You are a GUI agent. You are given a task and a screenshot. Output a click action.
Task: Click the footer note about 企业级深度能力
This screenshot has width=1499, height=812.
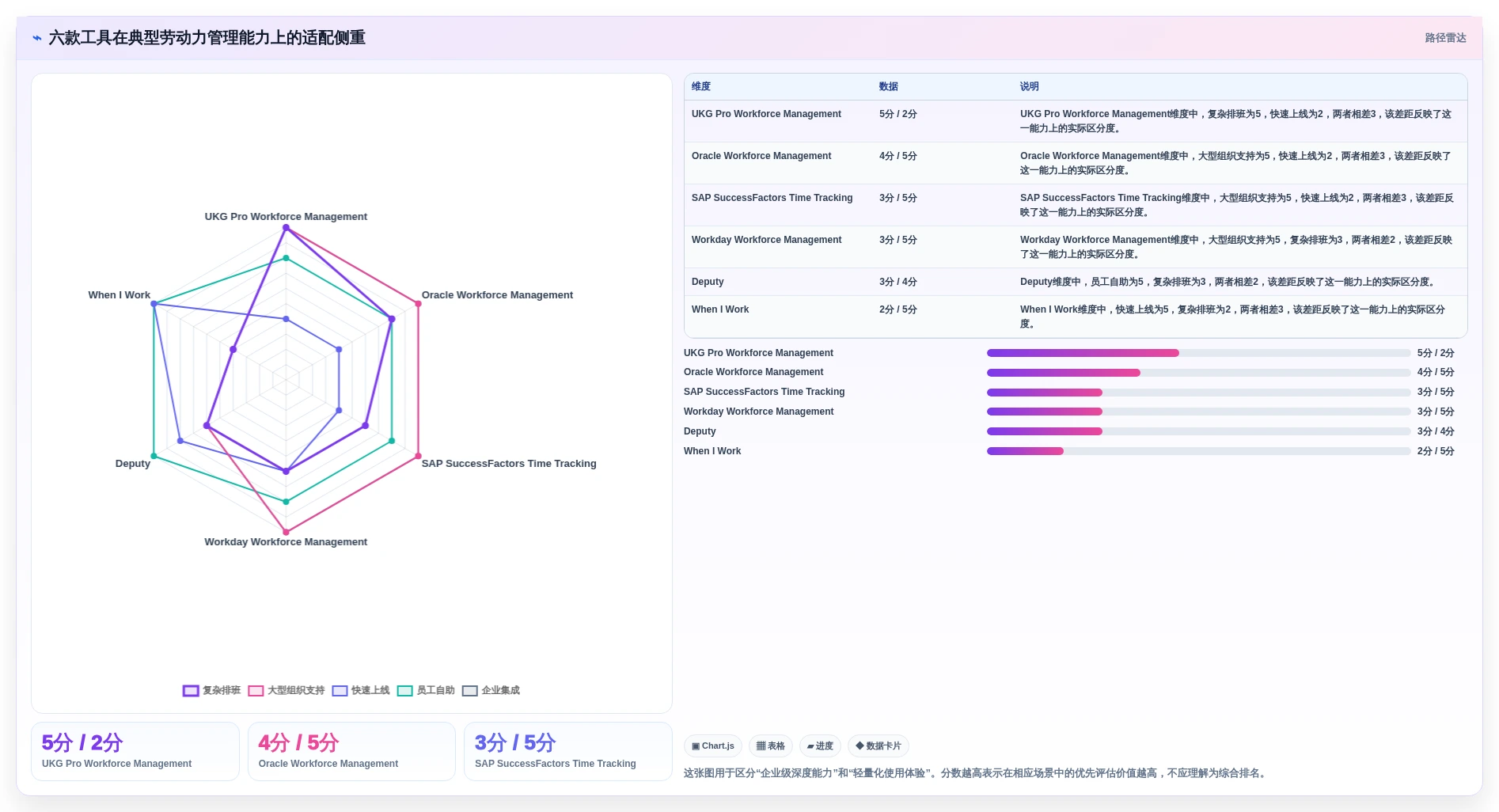977,773
